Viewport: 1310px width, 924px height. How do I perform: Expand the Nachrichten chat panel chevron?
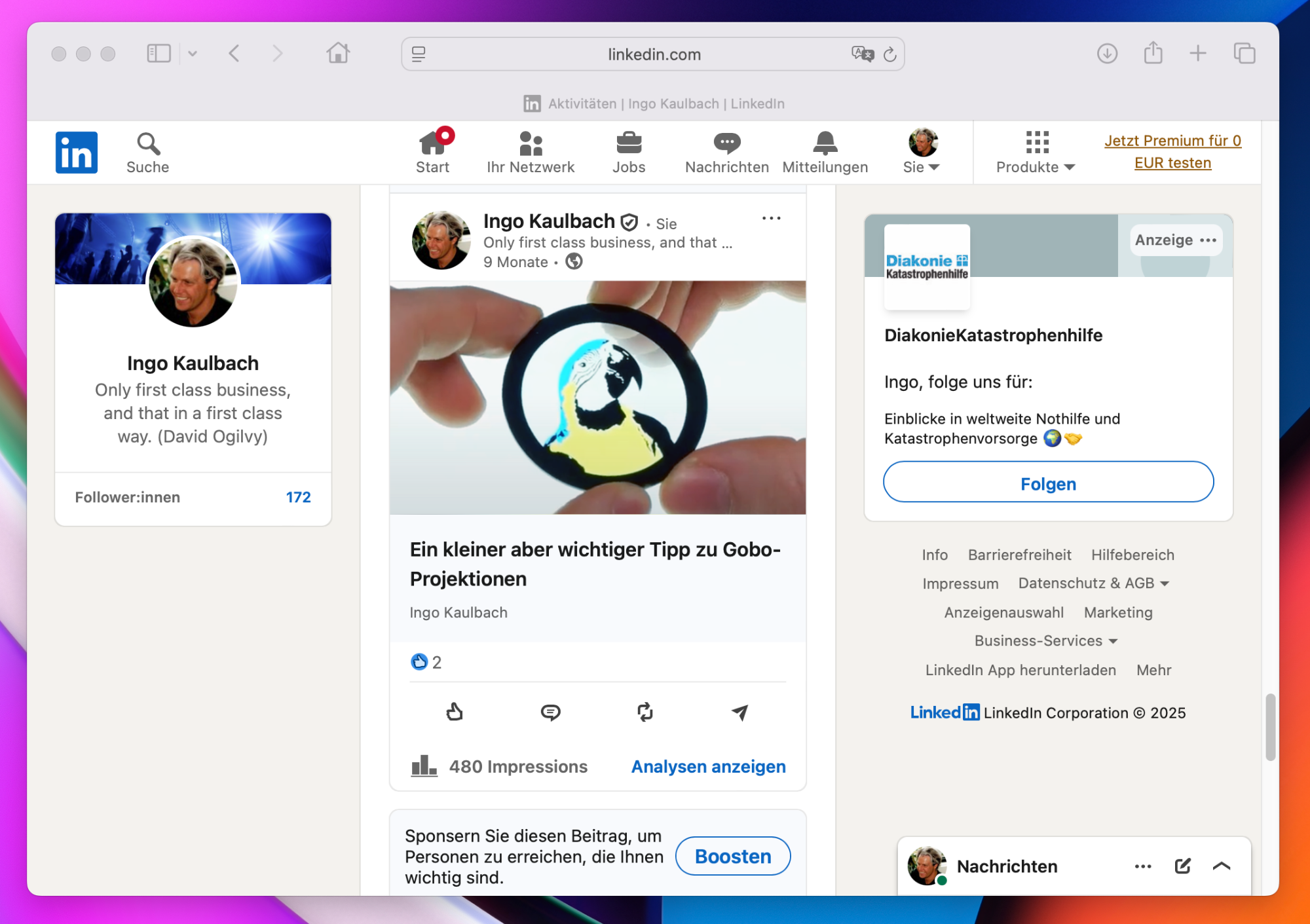point(1222,866)
